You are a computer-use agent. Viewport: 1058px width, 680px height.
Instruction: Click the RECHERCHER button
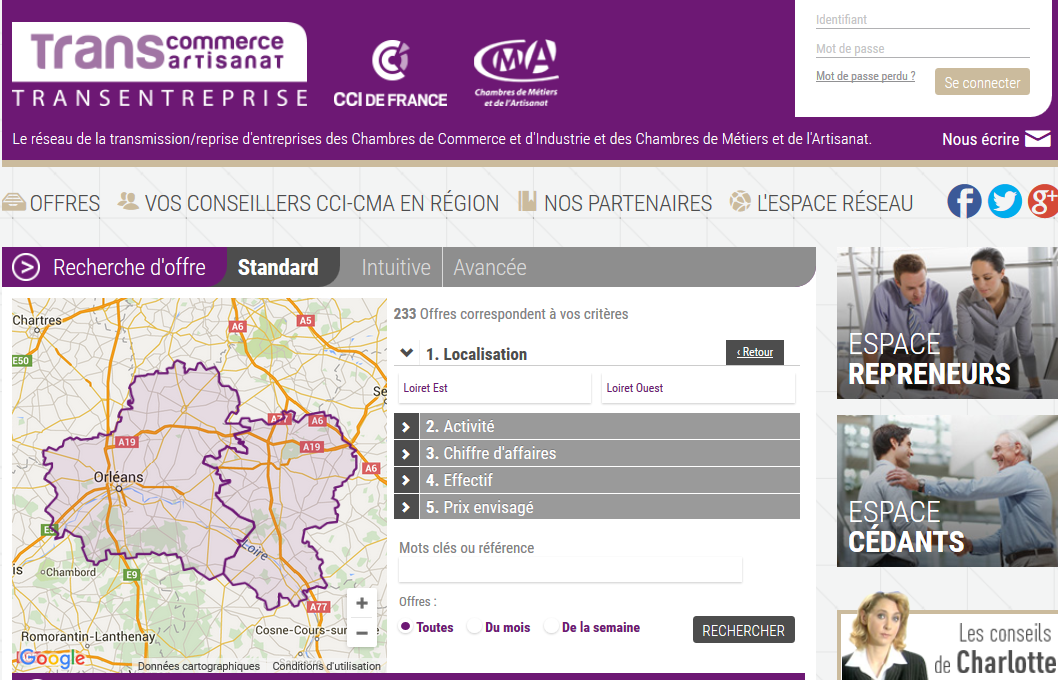click(x=744, y=630)
